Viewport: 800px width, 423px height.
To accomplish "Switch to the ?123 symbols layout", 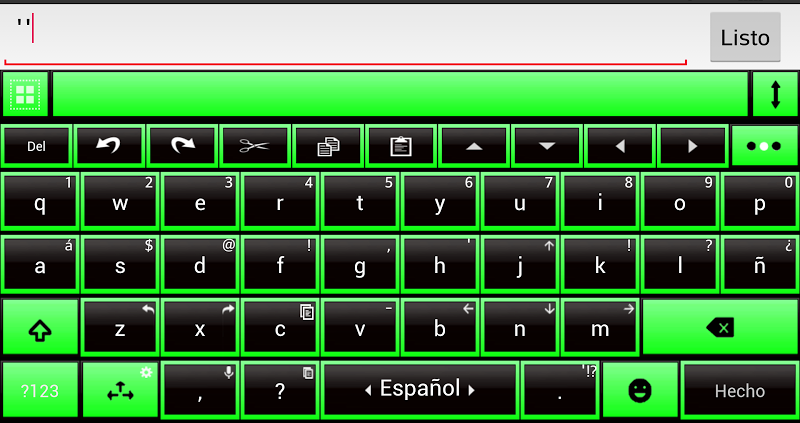I will 40,390.
